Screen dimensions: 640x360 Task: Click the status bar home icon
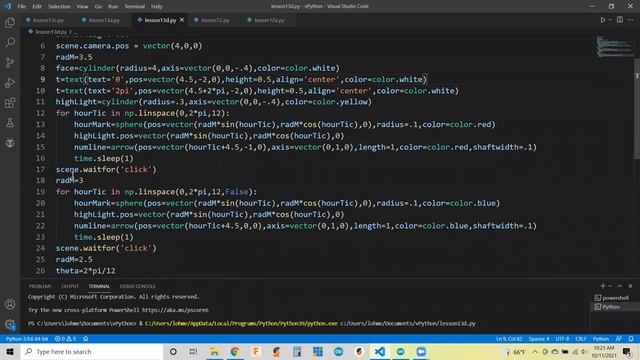point(85,339)
